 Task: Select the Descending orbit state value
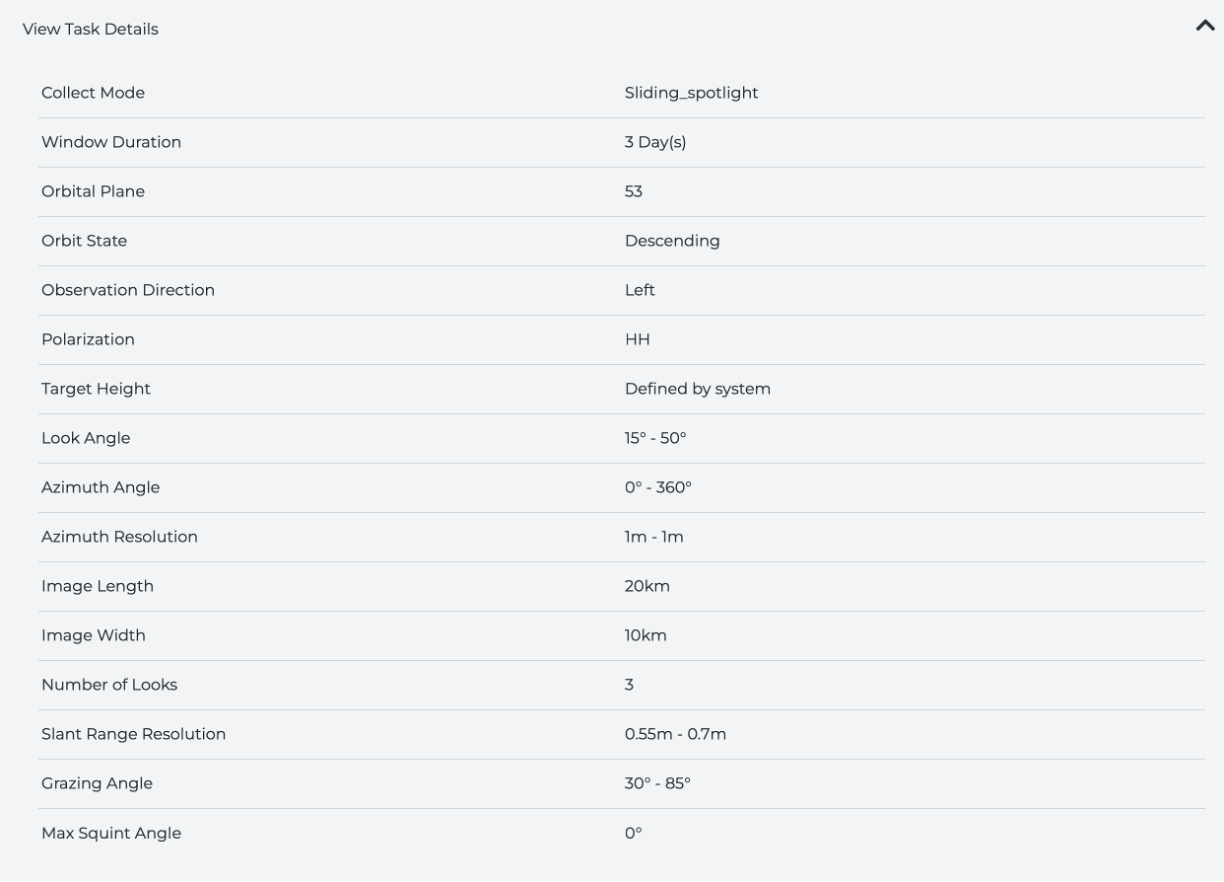point(672,241)
